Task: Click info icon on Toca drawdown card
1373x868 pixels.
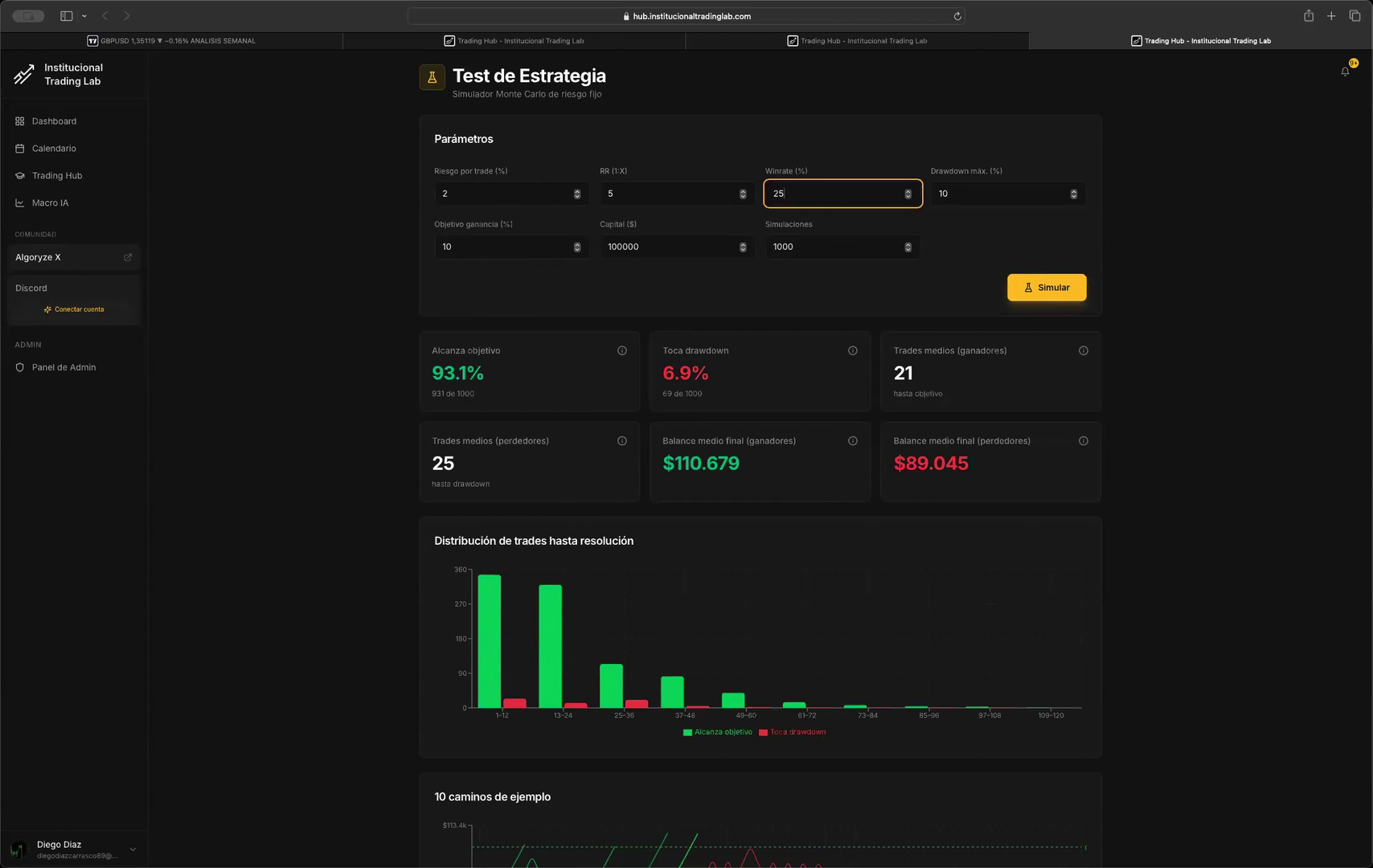Action: pyautogui.click(x=853, y=350)
